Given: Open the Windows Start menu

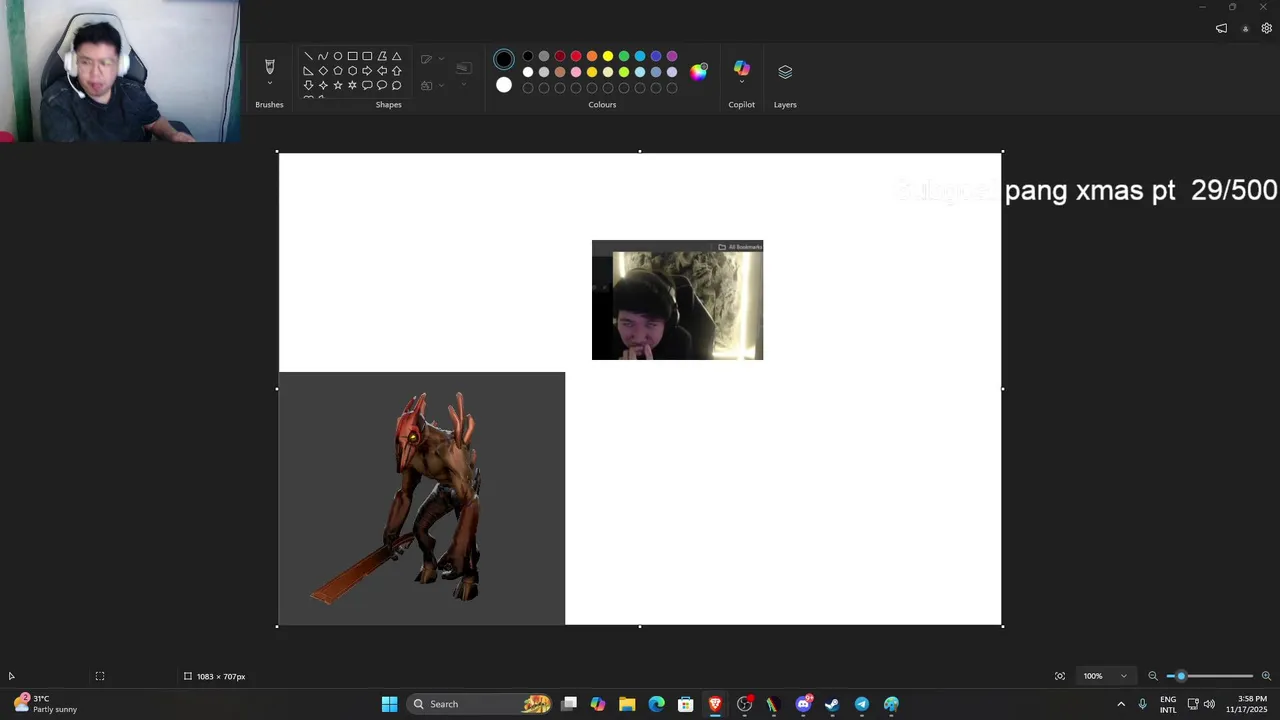Looking at the screenshot, I should (x=389, y=704).
